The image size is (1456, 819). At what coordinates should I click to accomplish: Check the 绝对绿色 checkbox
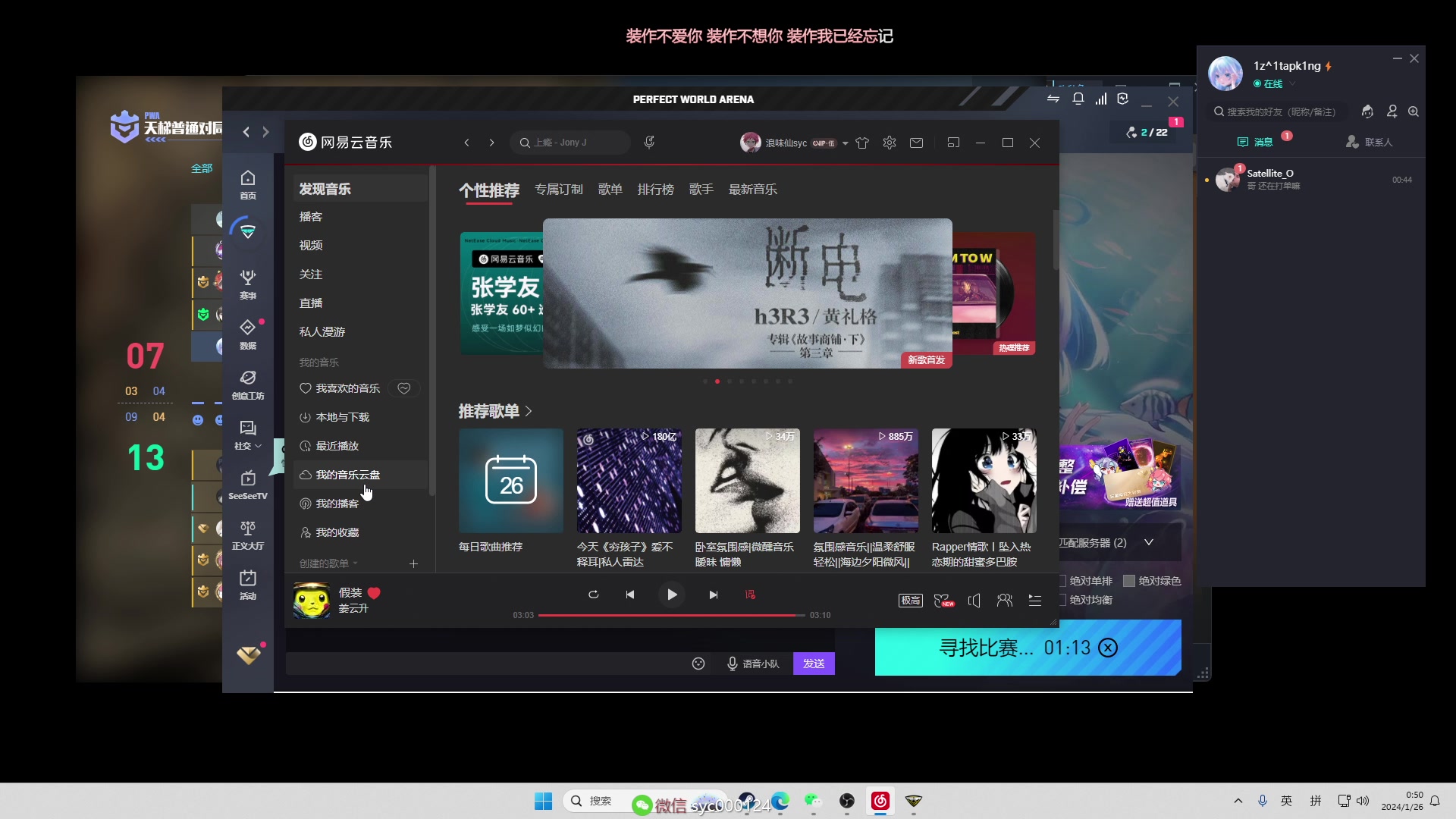point(1129,581)
